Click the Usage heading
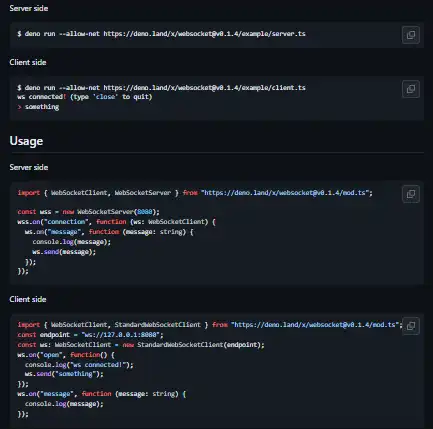 click(26, 141)
